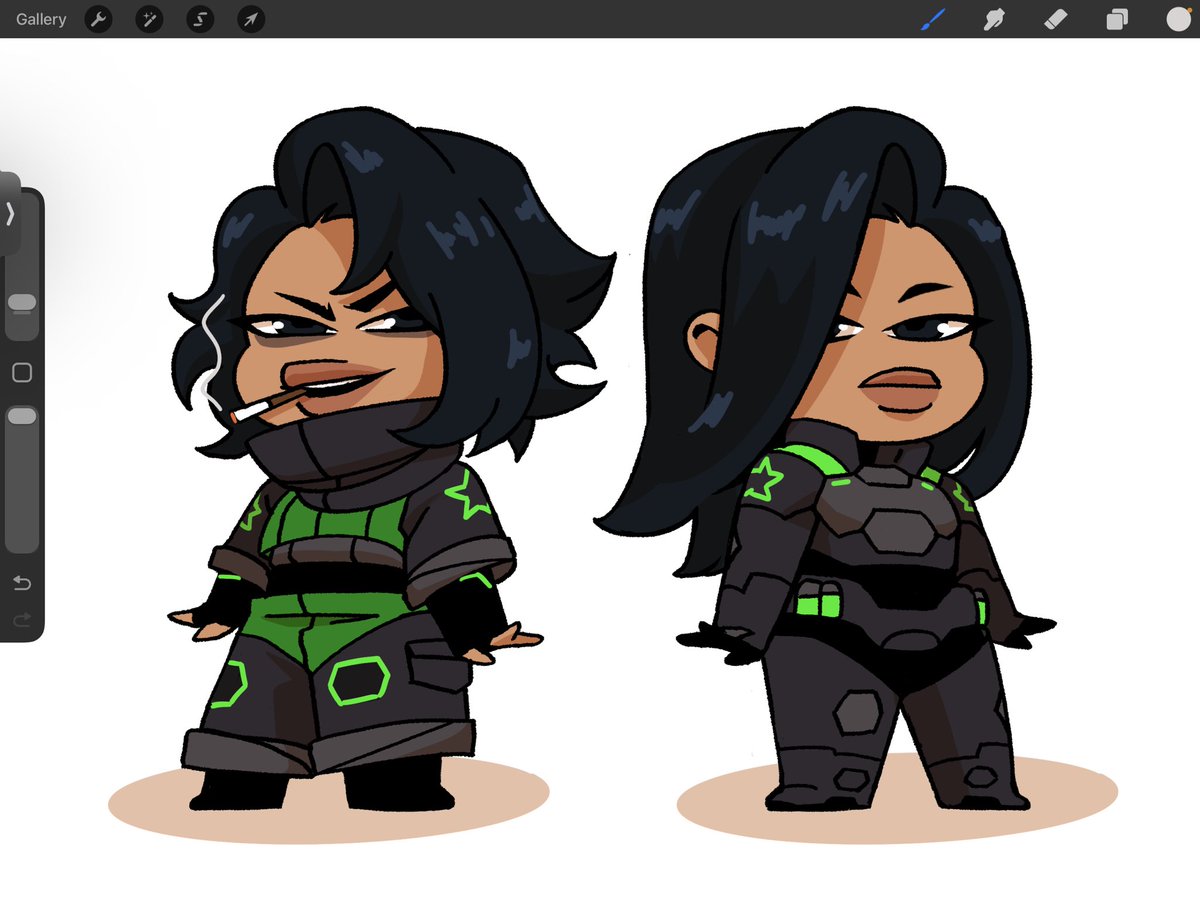Open the Actions wrench menu
Image resolution: width=1200 pixels, height=899 pixels.
98,19
